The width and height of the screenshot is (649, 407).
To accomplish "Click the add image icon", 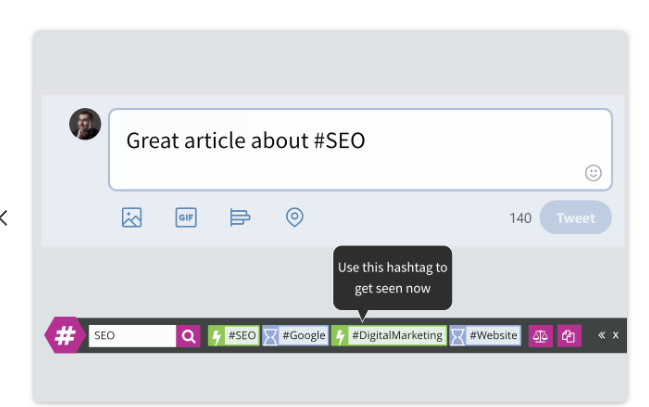I will point(132,217).
